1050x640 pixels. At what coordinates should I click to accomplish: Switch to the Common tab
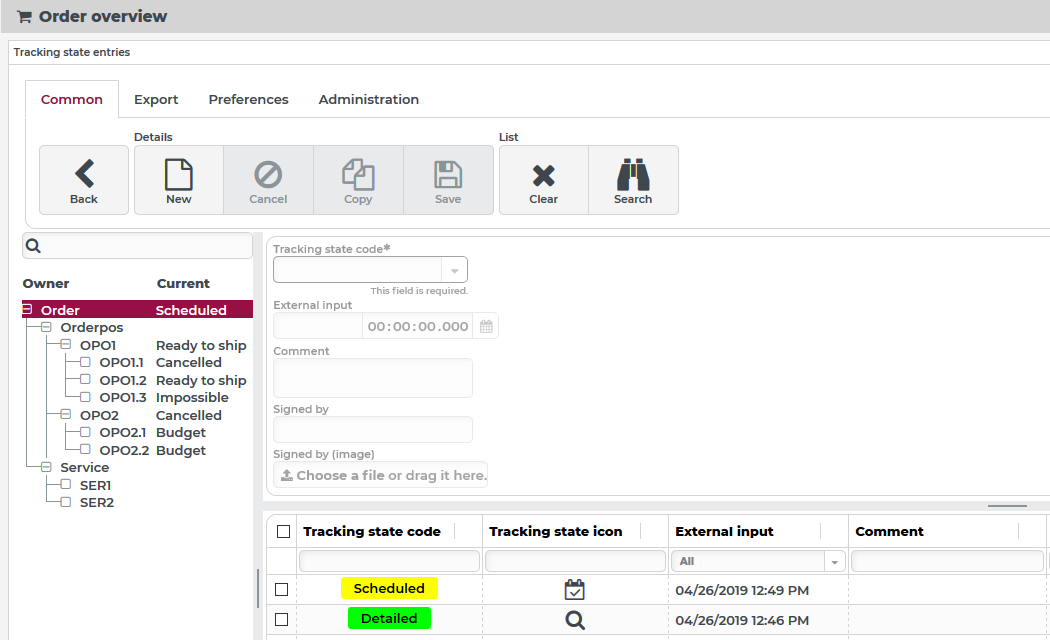coord(72,99)
